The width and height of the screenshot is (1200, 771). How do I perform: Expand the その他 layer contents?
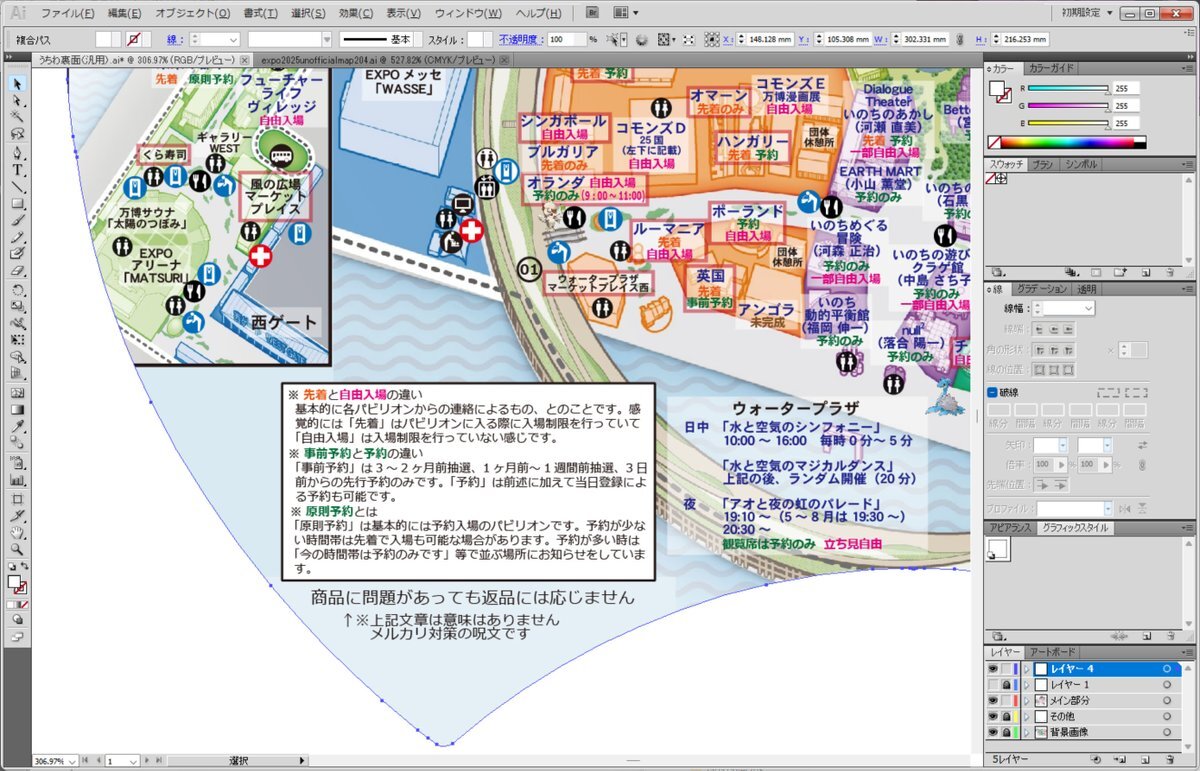(1025, 717)
